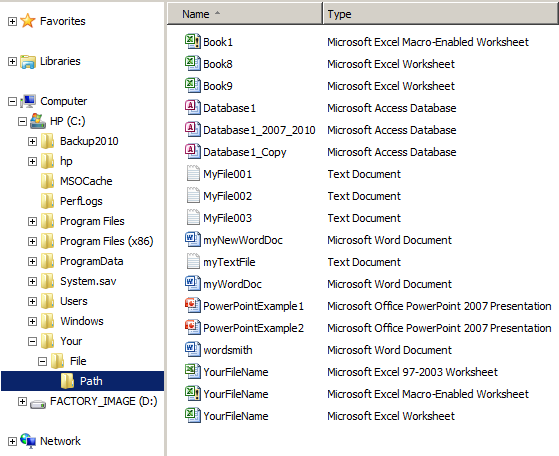
Task: Click the Libraries folder icon
Action: coord(28,61)
